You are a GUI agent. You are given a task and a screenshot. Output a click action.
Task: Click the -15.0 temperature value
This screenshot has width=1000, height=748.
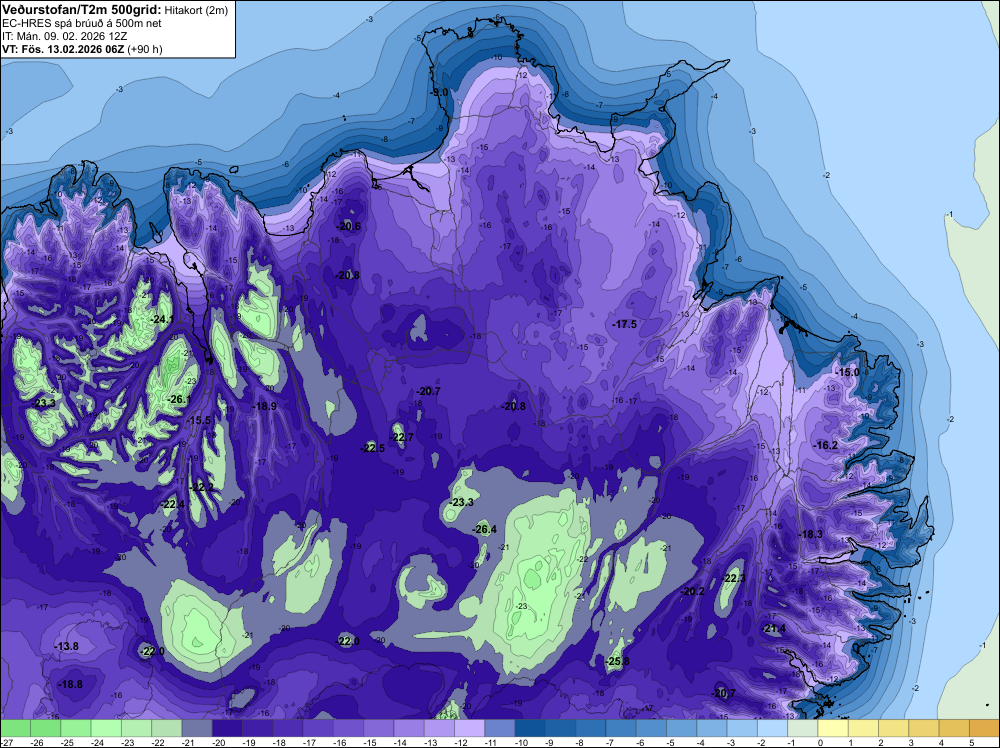848,372
